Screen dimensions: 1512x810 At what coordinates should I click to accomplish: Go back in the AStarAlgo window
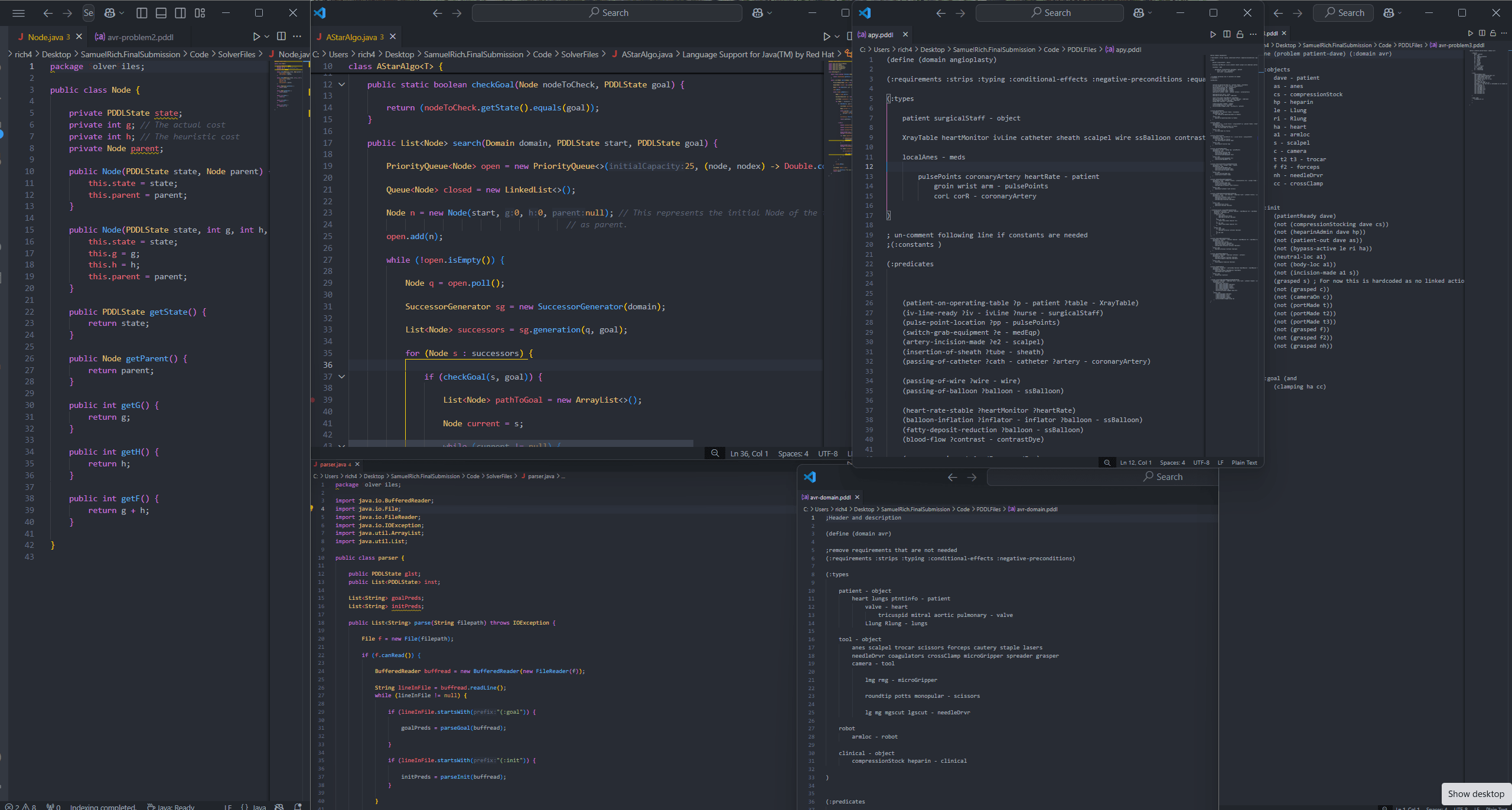coord(438,13)
